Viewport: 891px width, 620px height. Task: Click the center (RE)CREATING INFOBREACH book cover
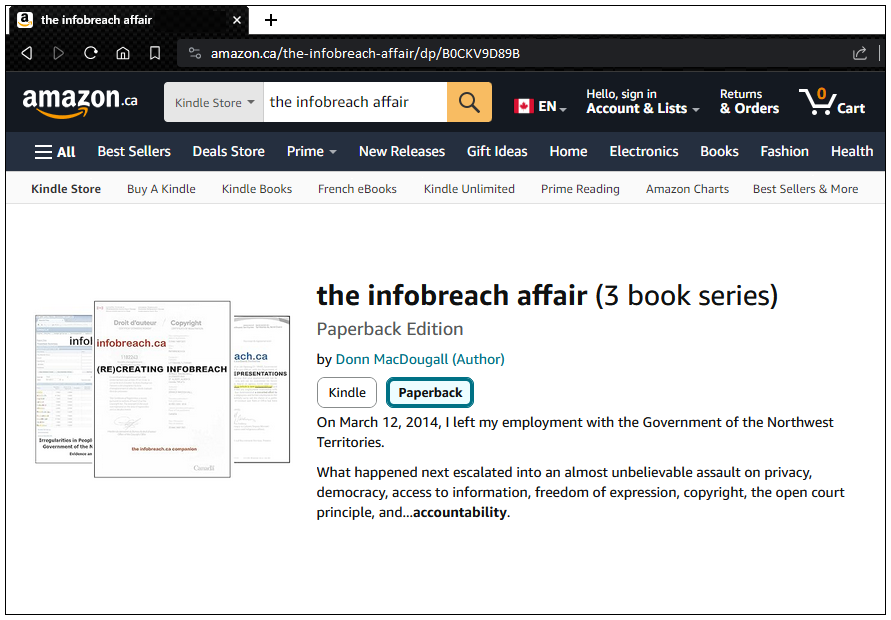pos(163,389)
